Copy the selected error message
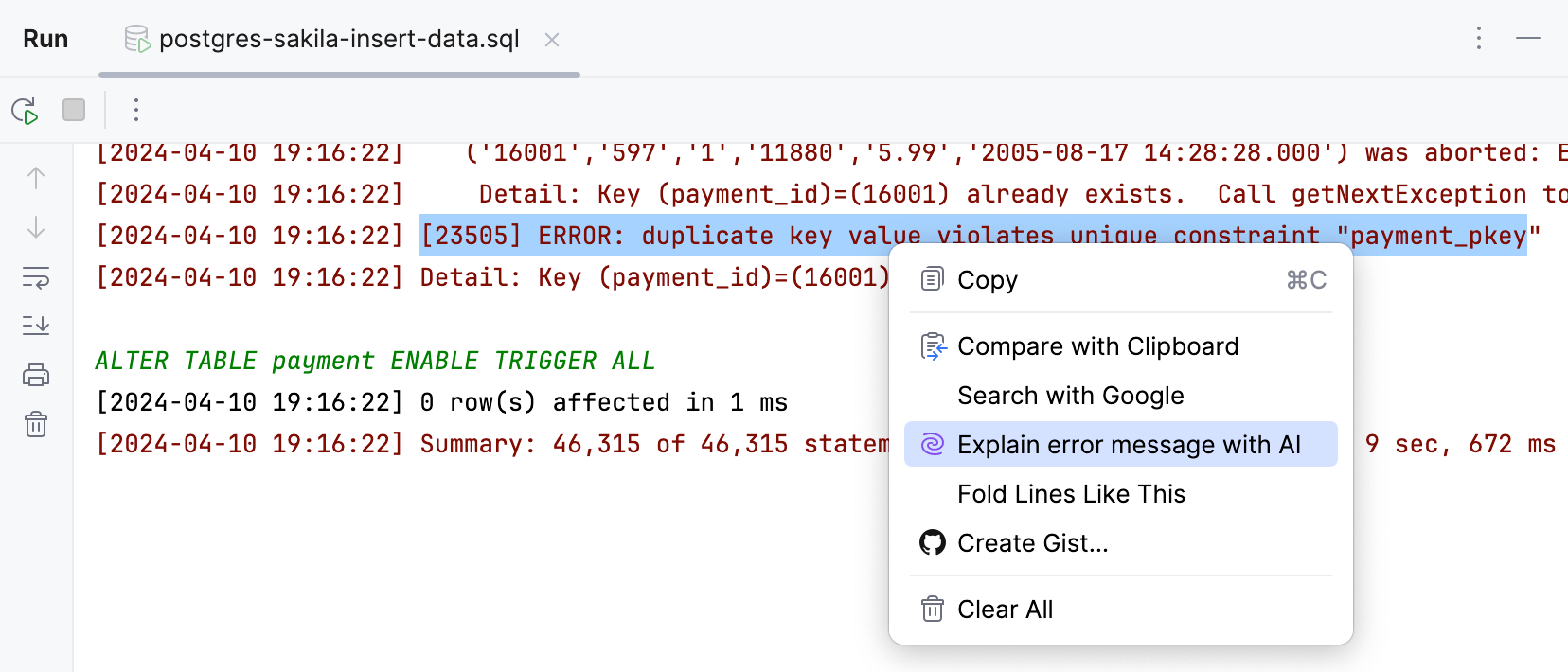This screenshot has width=1568, height=672. tap(988, 279)
